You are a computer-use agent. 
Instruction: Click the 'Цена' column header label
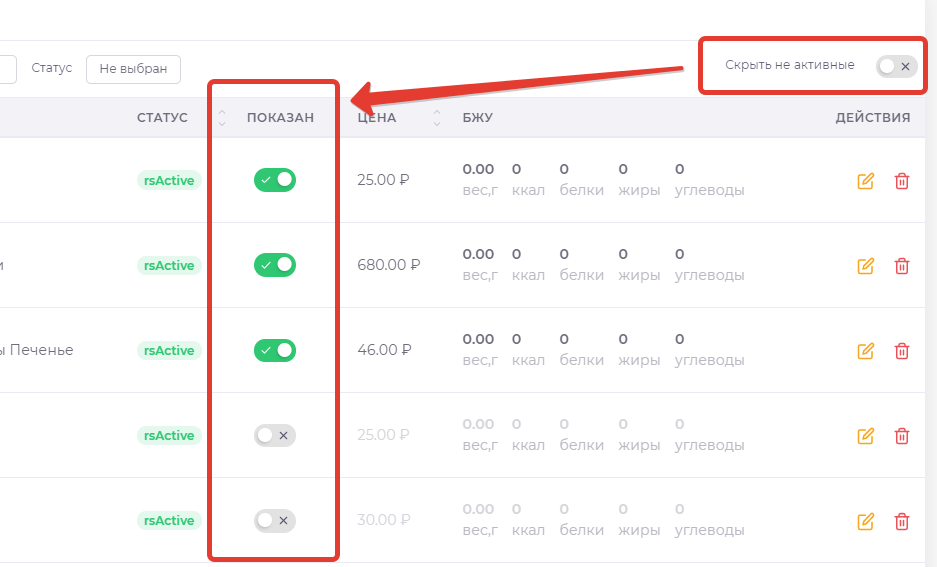click(377, 118)
